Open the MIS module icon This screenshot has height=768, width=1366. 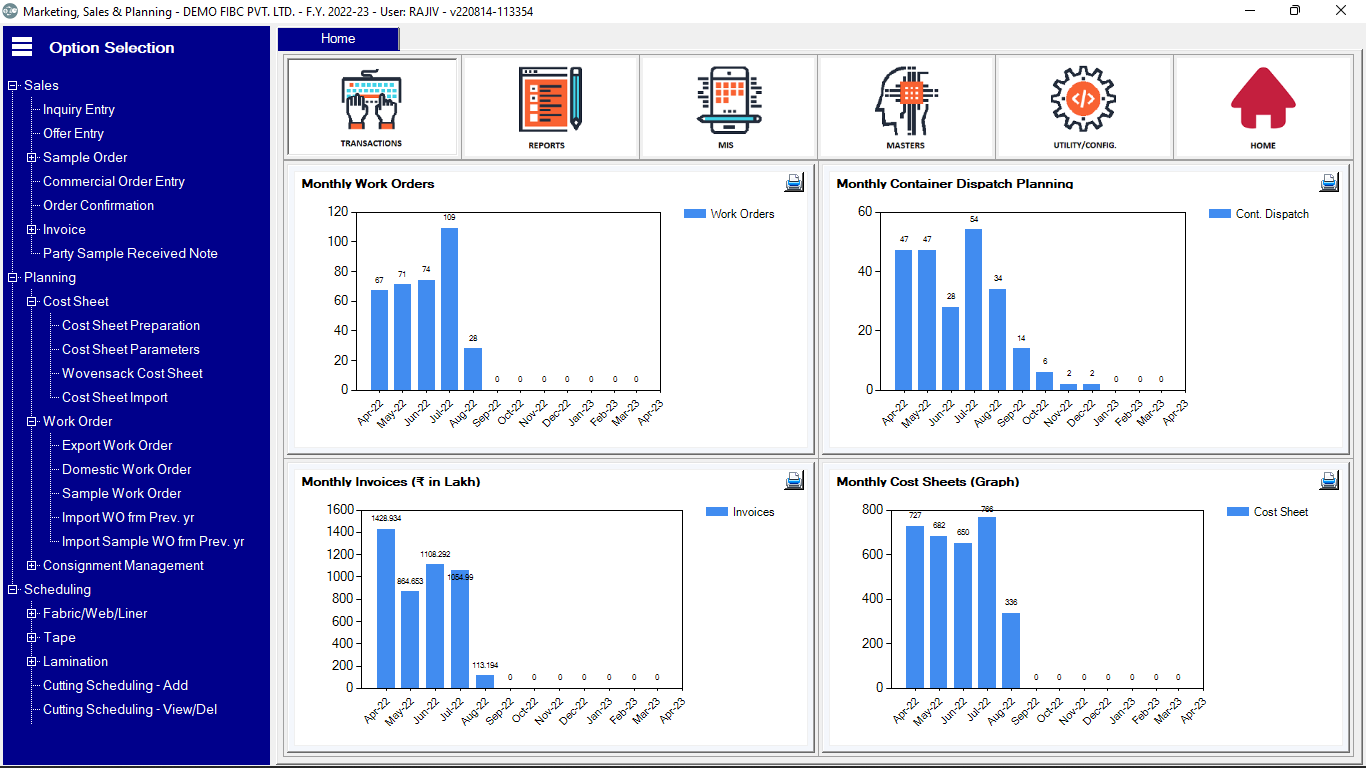(x=729, y=107)
